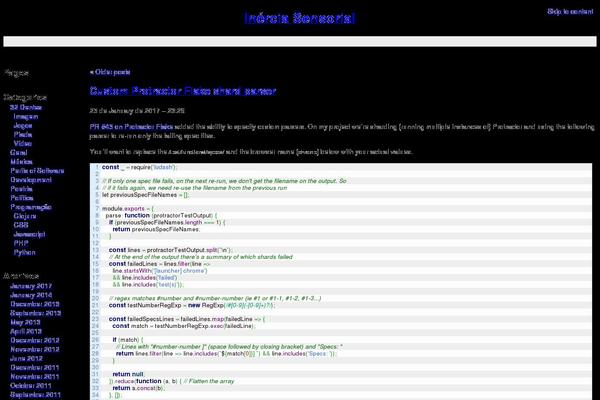
Task: Open the Custom Protractor Flake shard parser post
Action: [x=183, y=91]
